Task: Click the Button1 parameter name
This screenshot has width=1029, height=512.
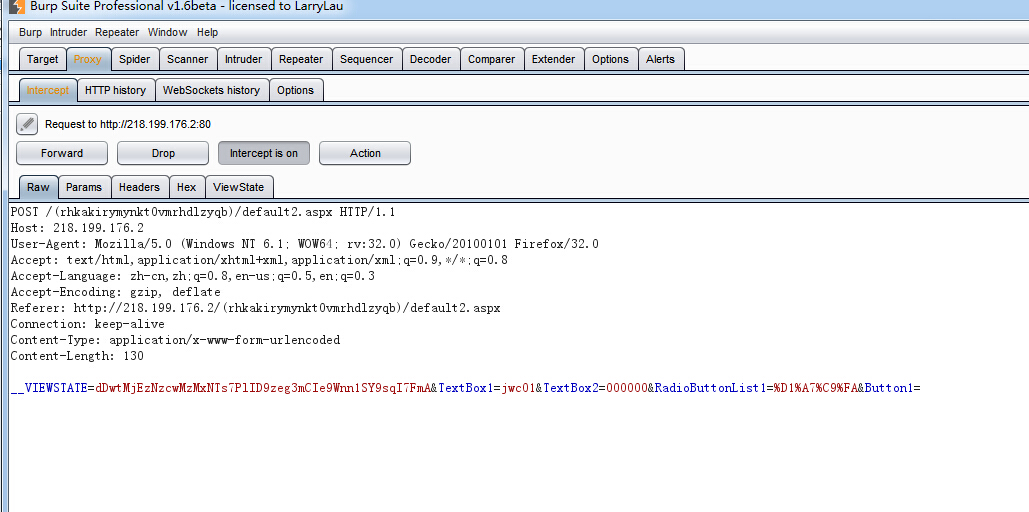Action: [889, 388]
